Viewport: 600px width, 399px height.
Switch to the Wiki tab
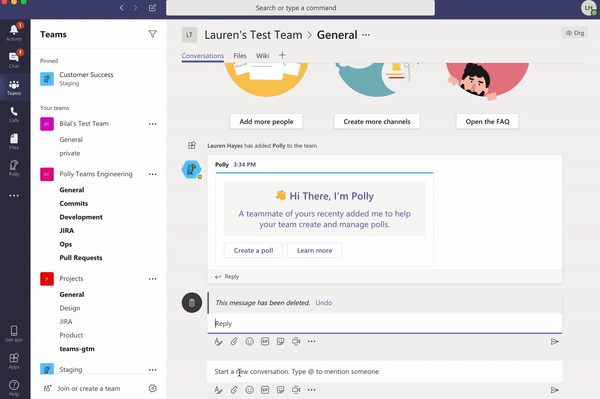point(262,56)
